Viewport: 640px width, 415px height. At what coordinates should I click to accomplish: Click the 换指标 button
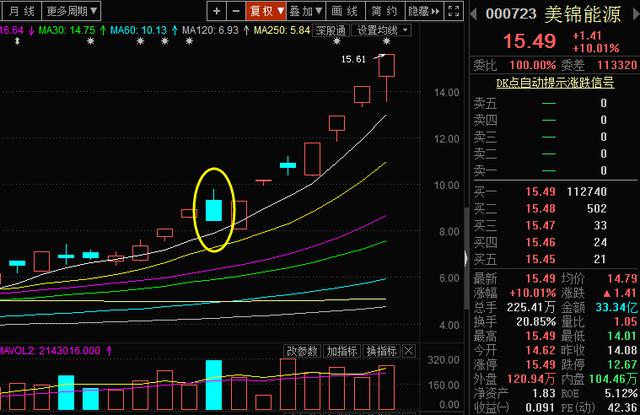click(x=381, y=351)
